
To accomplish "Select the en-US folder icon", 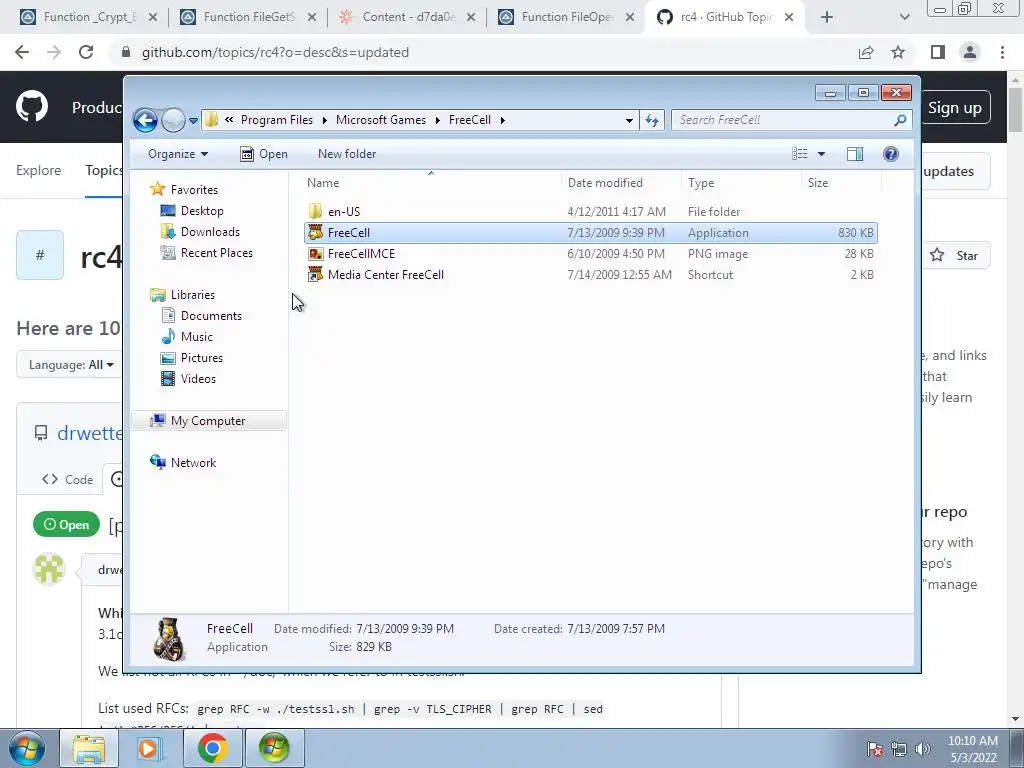I will [x=315, y=212].
